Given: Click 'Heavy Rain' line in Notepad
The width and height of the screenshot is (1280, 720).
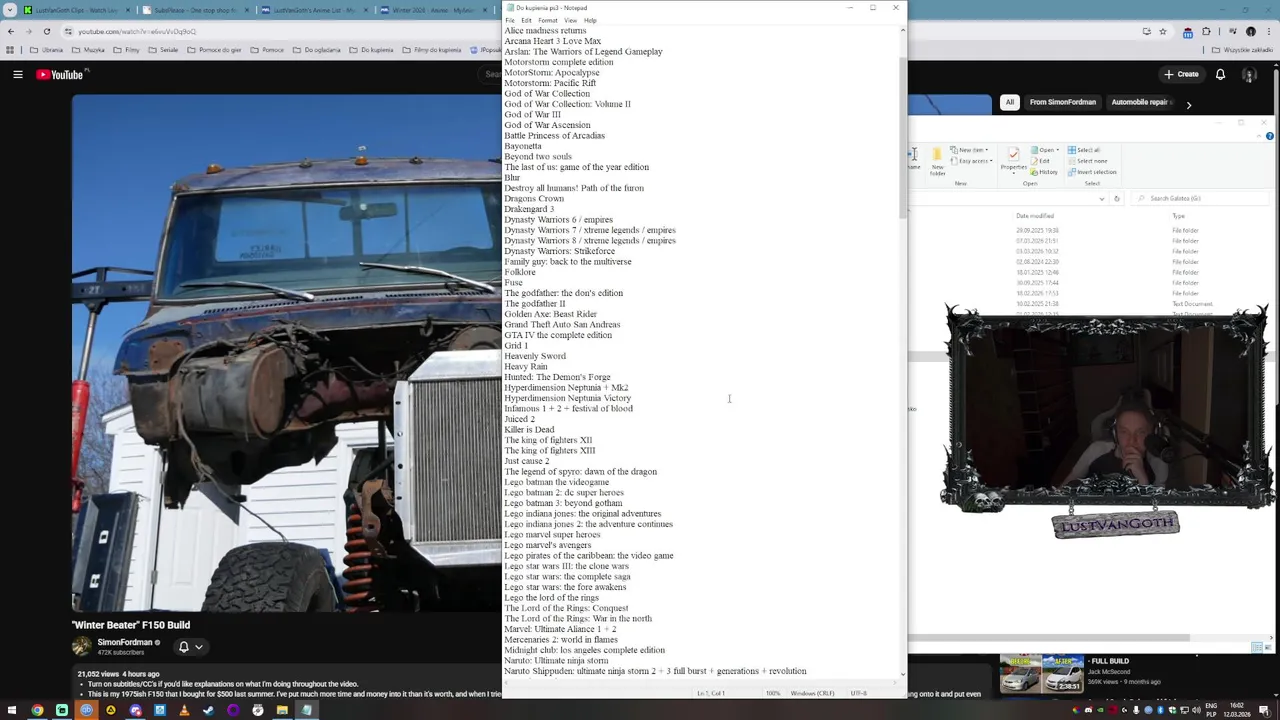Looking at the screenshot, I should pos(526,367).
